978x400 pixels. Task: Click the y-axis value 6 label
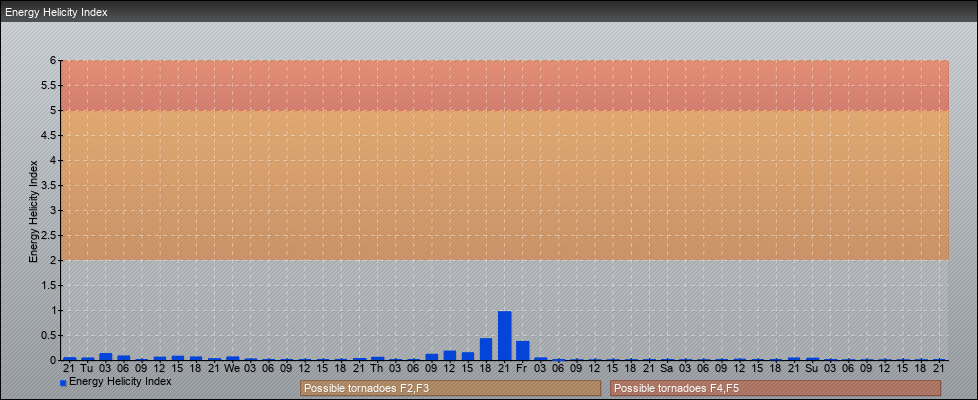(x=54, y=60)
